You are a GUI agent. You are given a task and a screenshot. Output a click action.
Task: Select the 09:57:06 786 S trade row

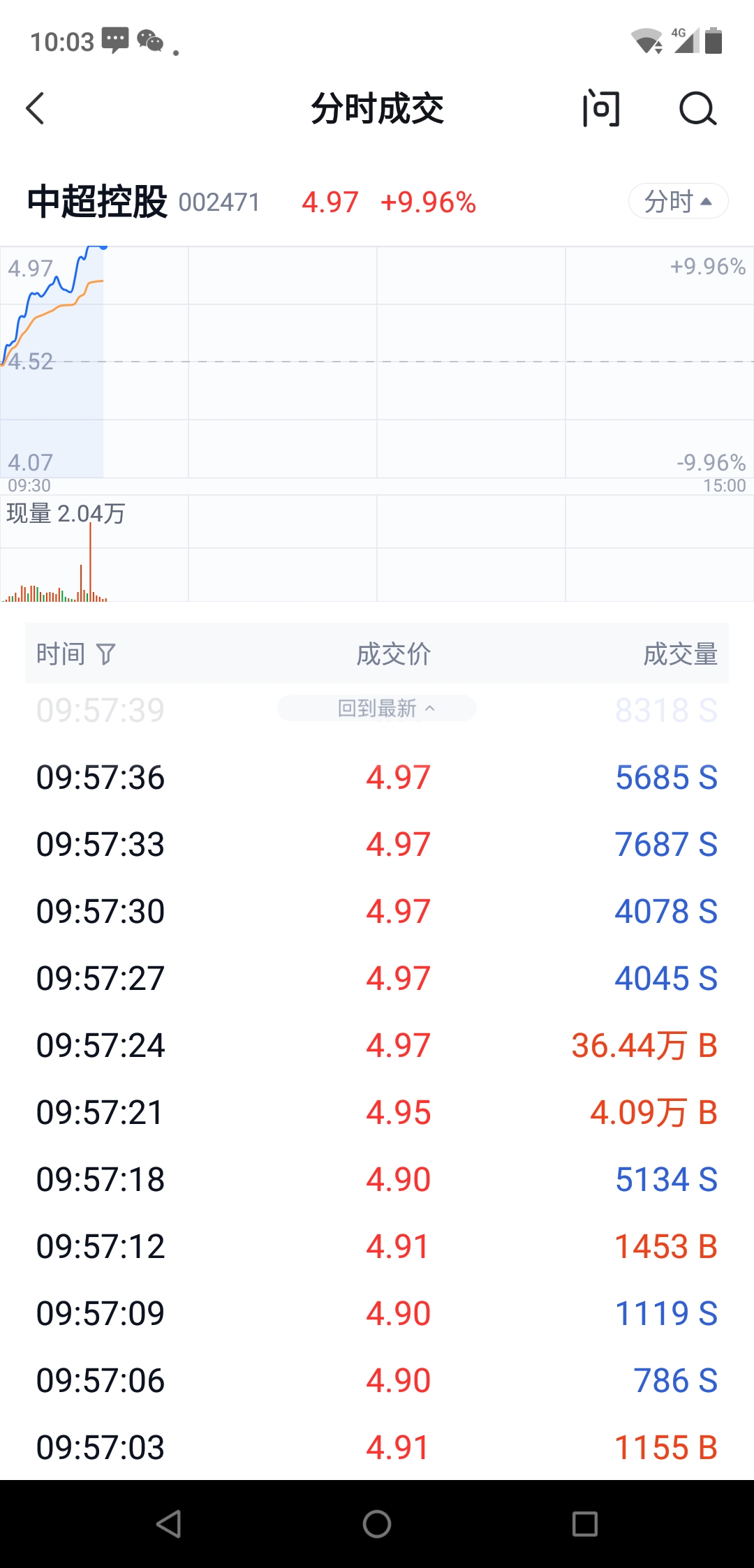[377, 1380]
